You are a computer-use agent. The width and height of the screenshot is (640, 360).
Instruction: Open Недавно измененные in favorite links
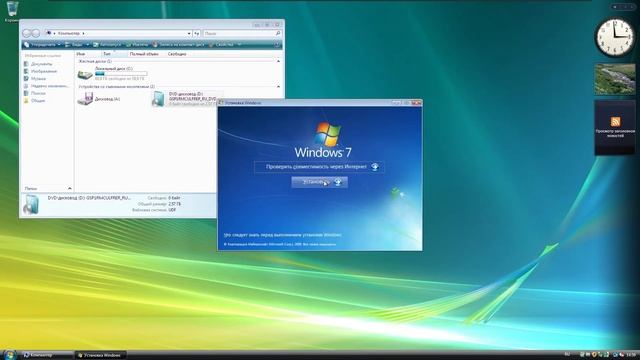(46, 86)
